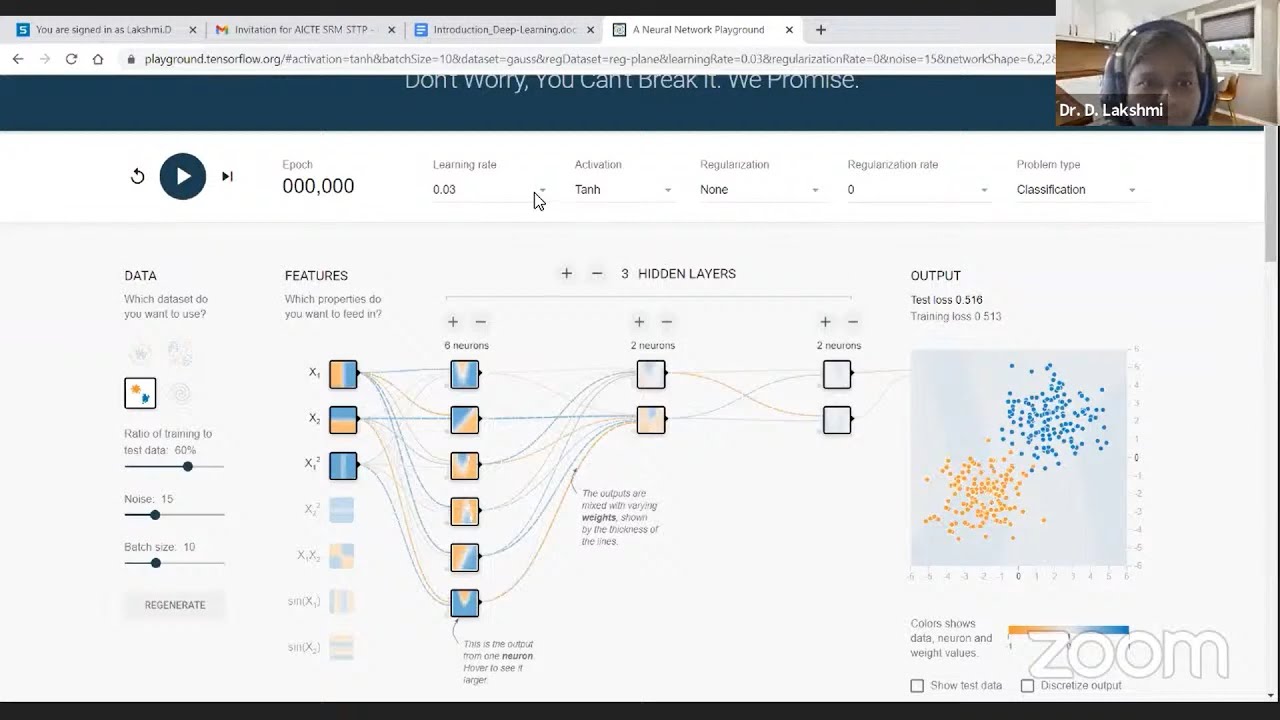Click the playground.tensorflow.org address bar
Viewport: 1280px width, 720px height.
point(598,59)
